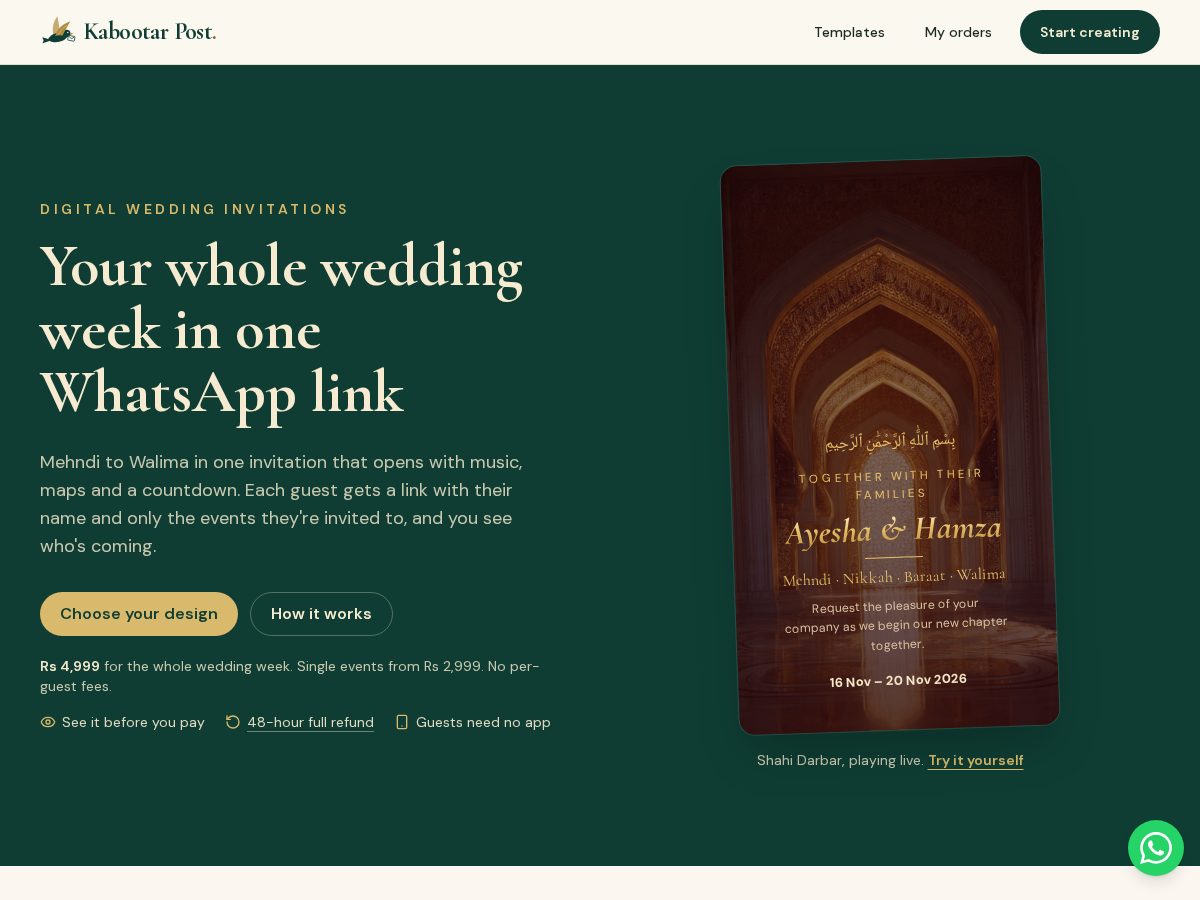Click the headline Your whole wedding week
The height and width of the screenshot is (900, 1200).
[x=281, y=329]
